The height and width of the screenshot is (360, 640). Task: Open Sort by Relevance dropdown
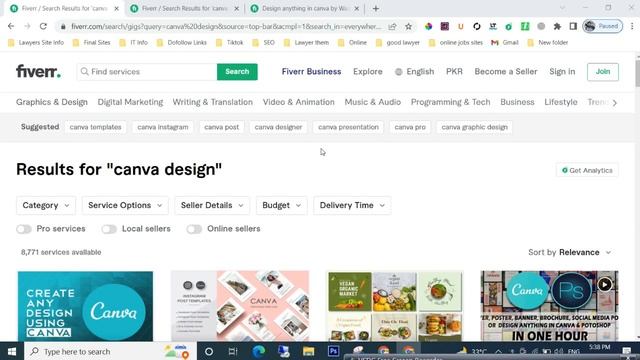pos(570,252)
